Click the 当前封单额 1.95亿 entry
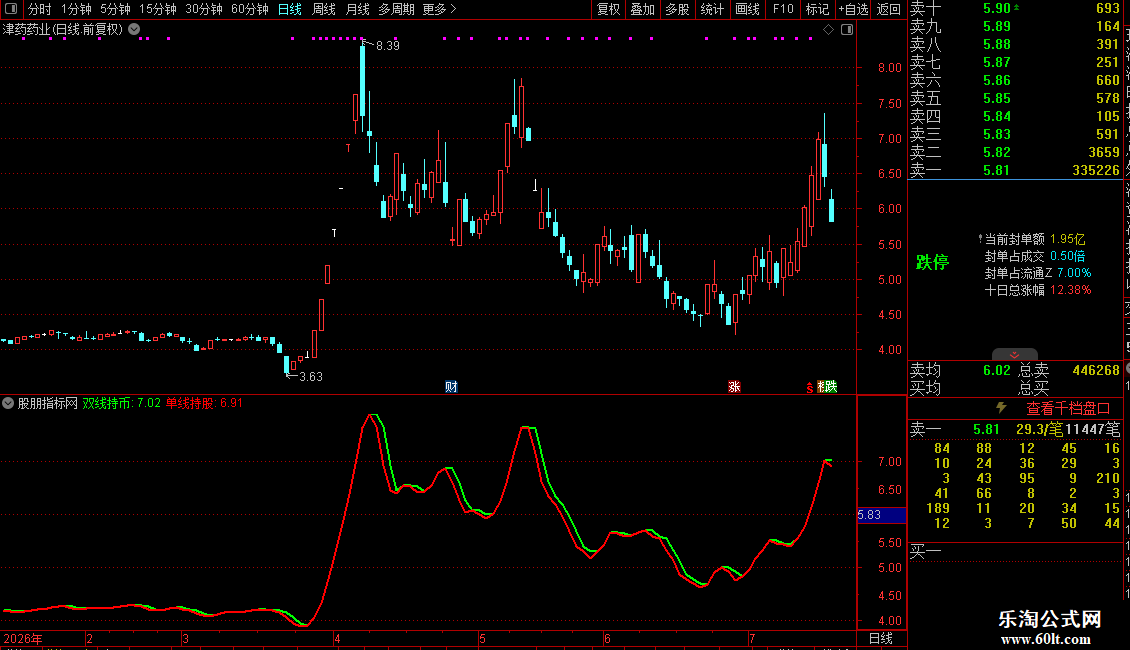Viewport: 1130px width, 650px height. (1035, 239)
